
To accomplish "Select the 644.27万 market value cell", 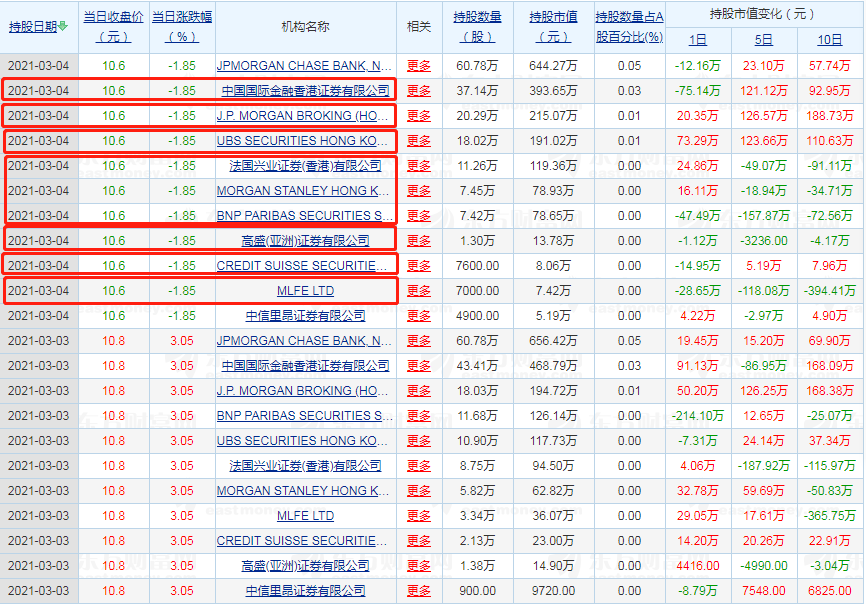I will point(553,66).
